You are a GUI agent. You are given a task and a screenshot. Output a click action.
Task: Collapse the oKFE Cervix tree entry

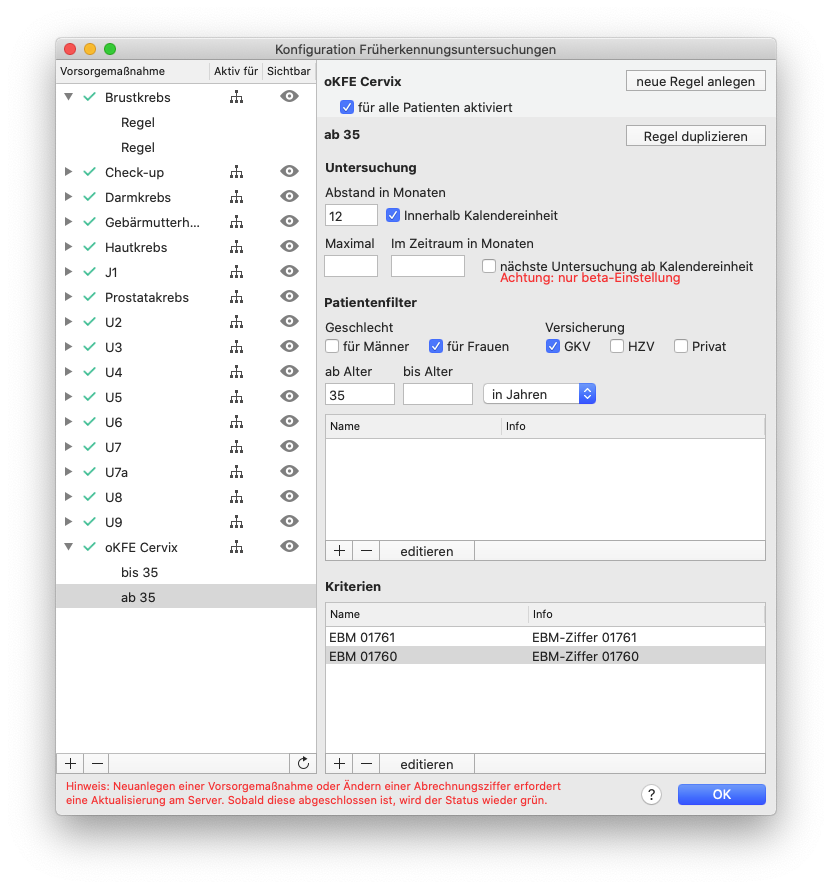(x=69, y=547)
